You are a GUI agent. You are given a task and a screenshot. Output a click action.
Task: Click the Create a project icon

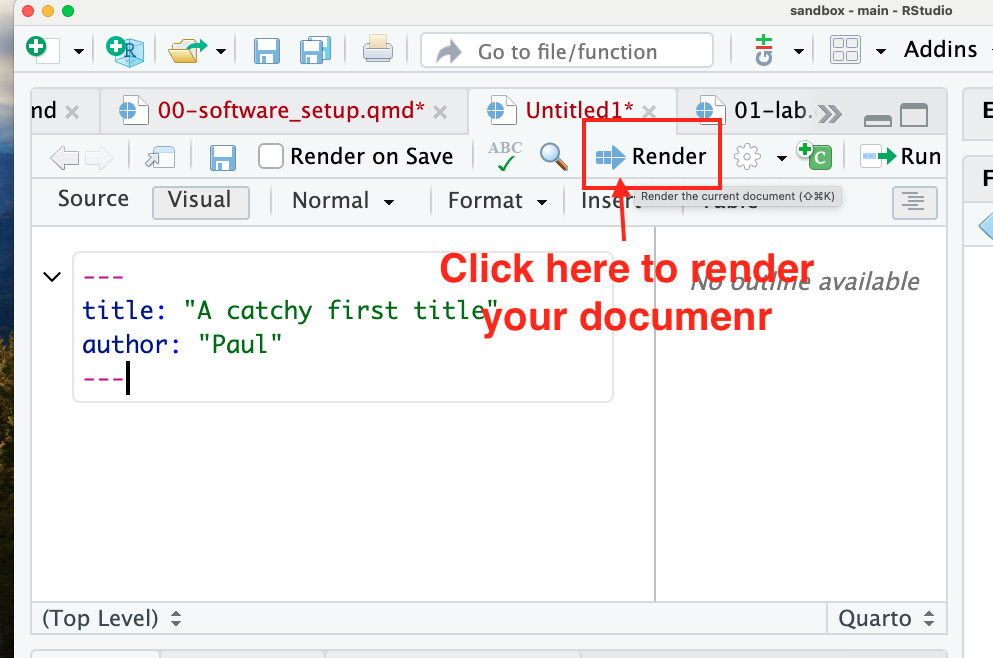coord(125,50)
